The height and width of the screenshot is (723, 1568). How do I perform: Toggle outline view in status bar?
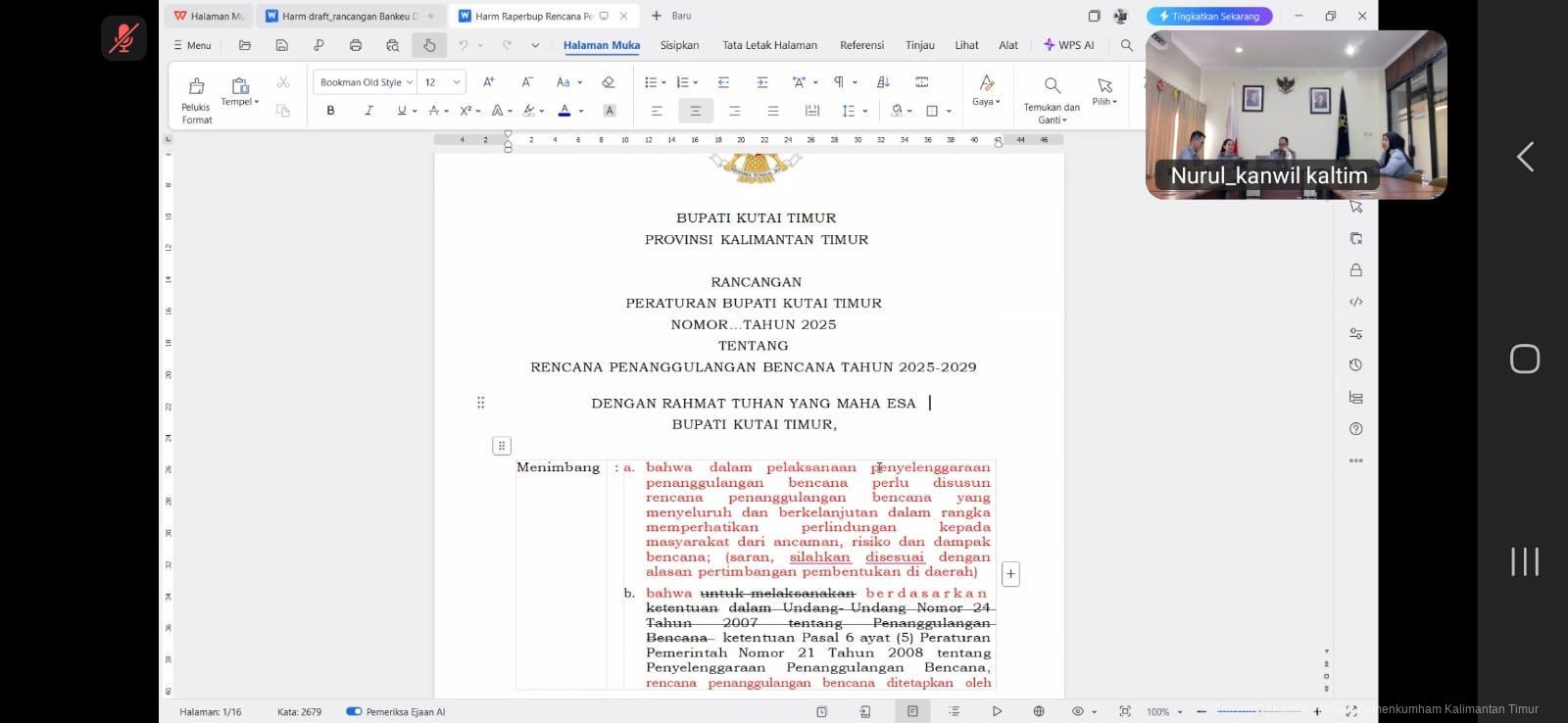click(x=955, y=711)
